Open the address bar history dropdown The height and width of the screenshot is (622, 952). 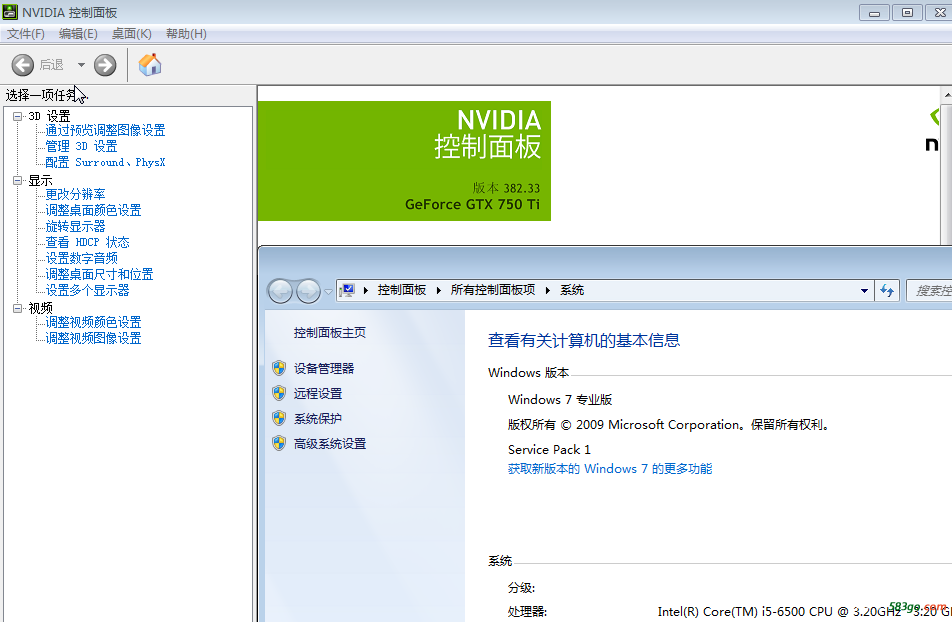864,291
